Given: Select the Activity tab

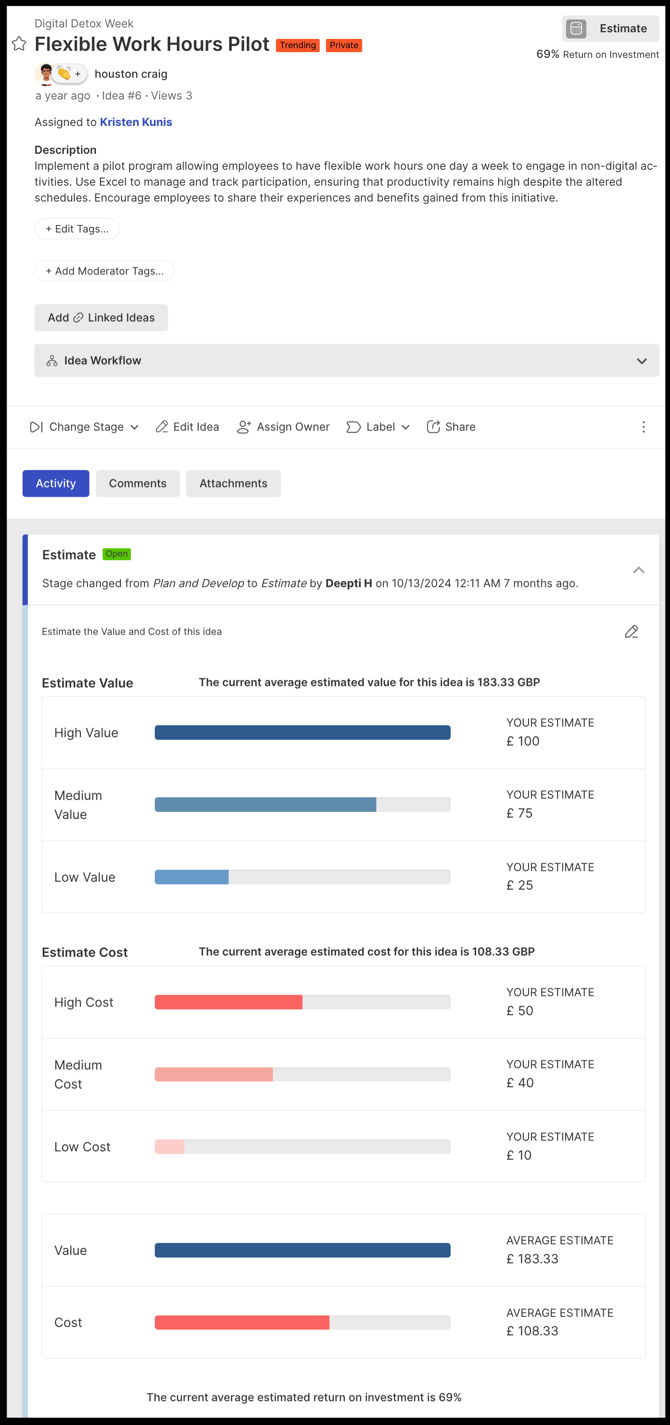Looking at the screenshot, I should click(x=56, y=484).
